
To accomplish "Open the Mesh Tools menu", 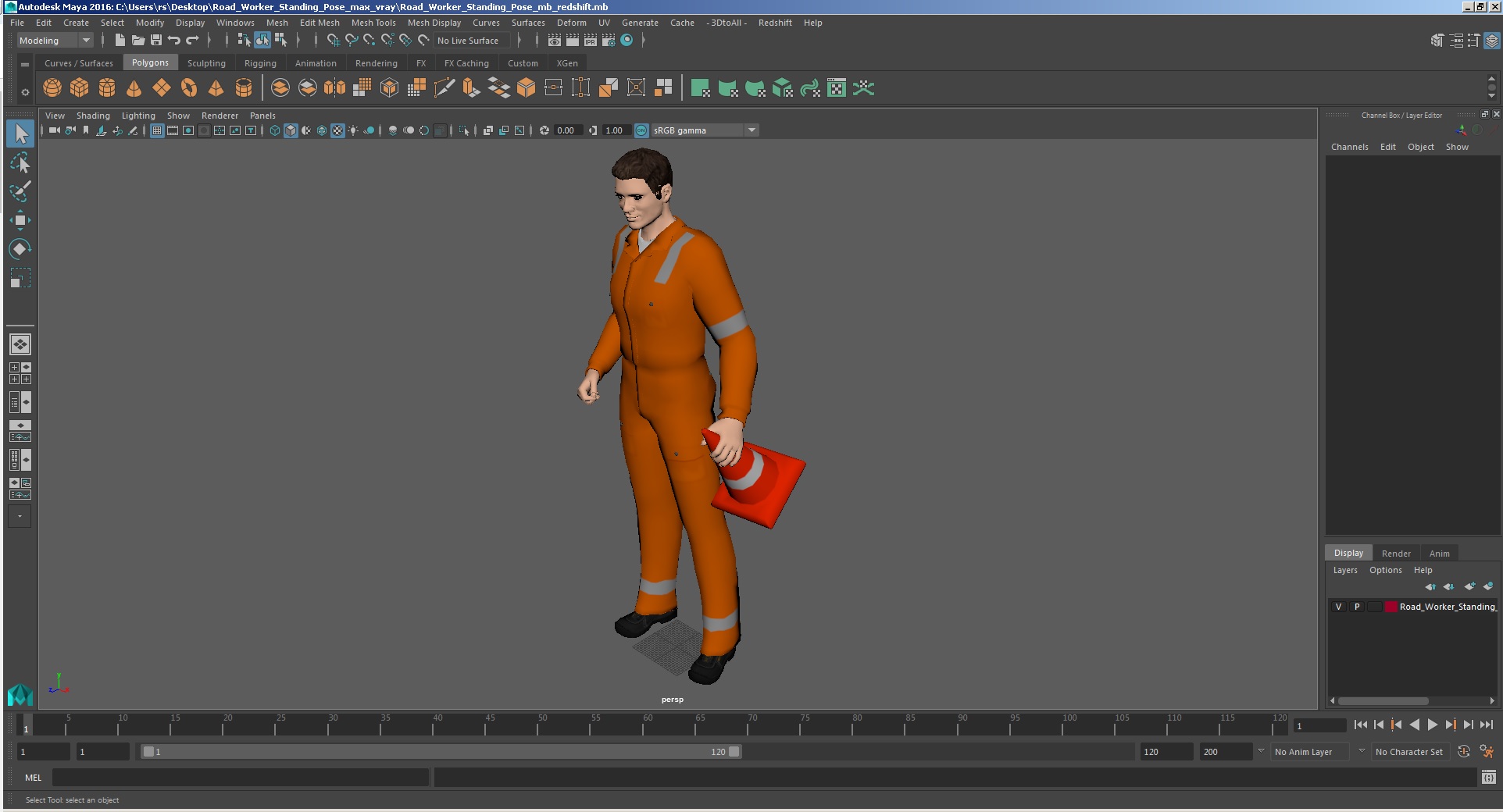I will [x=373, y=23].
